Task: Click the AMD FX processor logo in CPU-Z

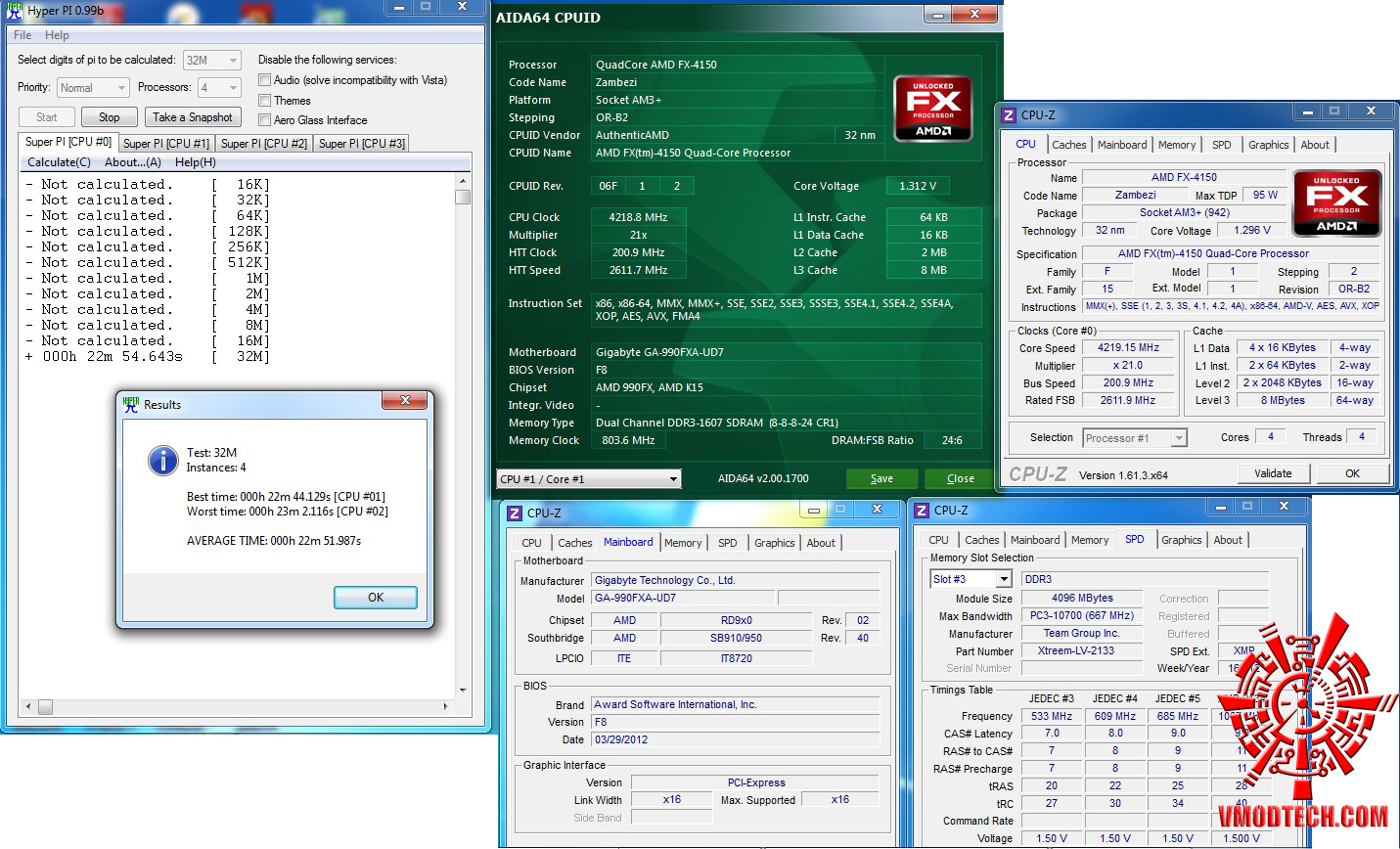Action: click(x=1335, y=203)
